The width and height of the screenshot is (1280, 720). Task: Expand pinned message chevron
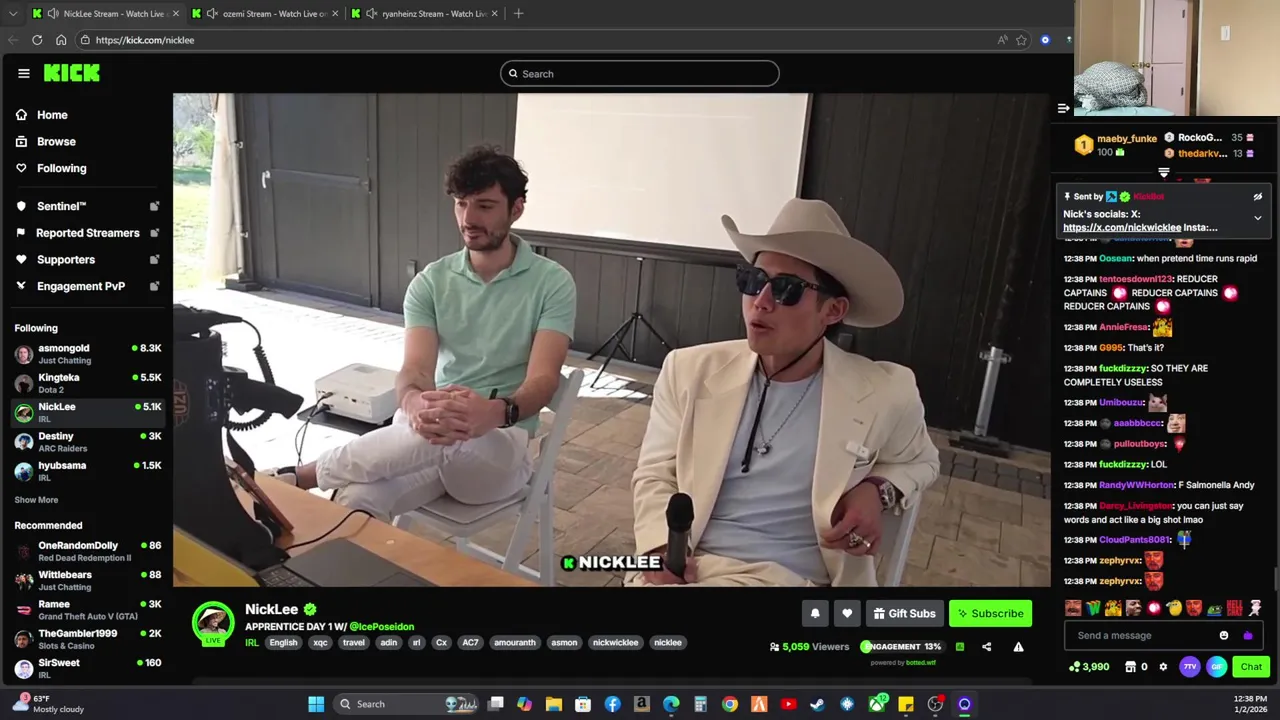pos(1257,218)
